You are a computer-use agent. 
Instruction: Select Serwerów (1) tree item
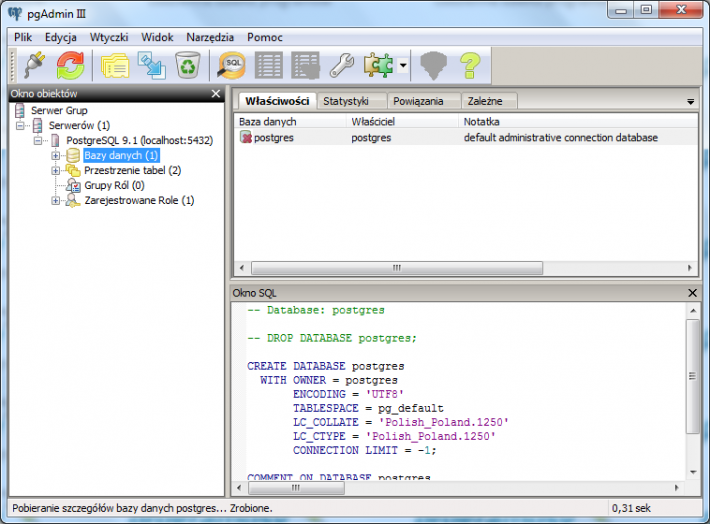click(79, 125)
